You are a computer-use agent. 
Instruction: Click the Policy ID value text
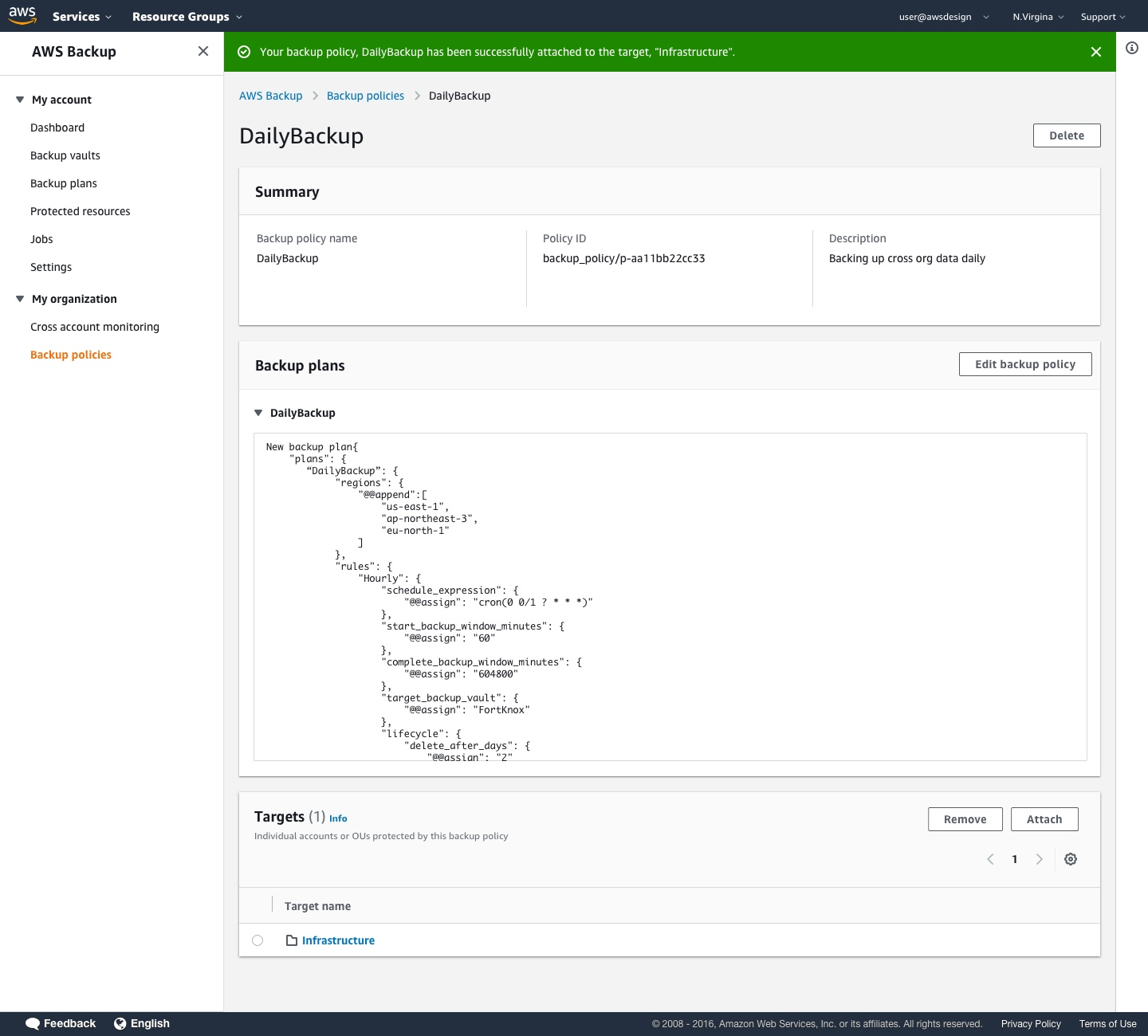[624, 258]
